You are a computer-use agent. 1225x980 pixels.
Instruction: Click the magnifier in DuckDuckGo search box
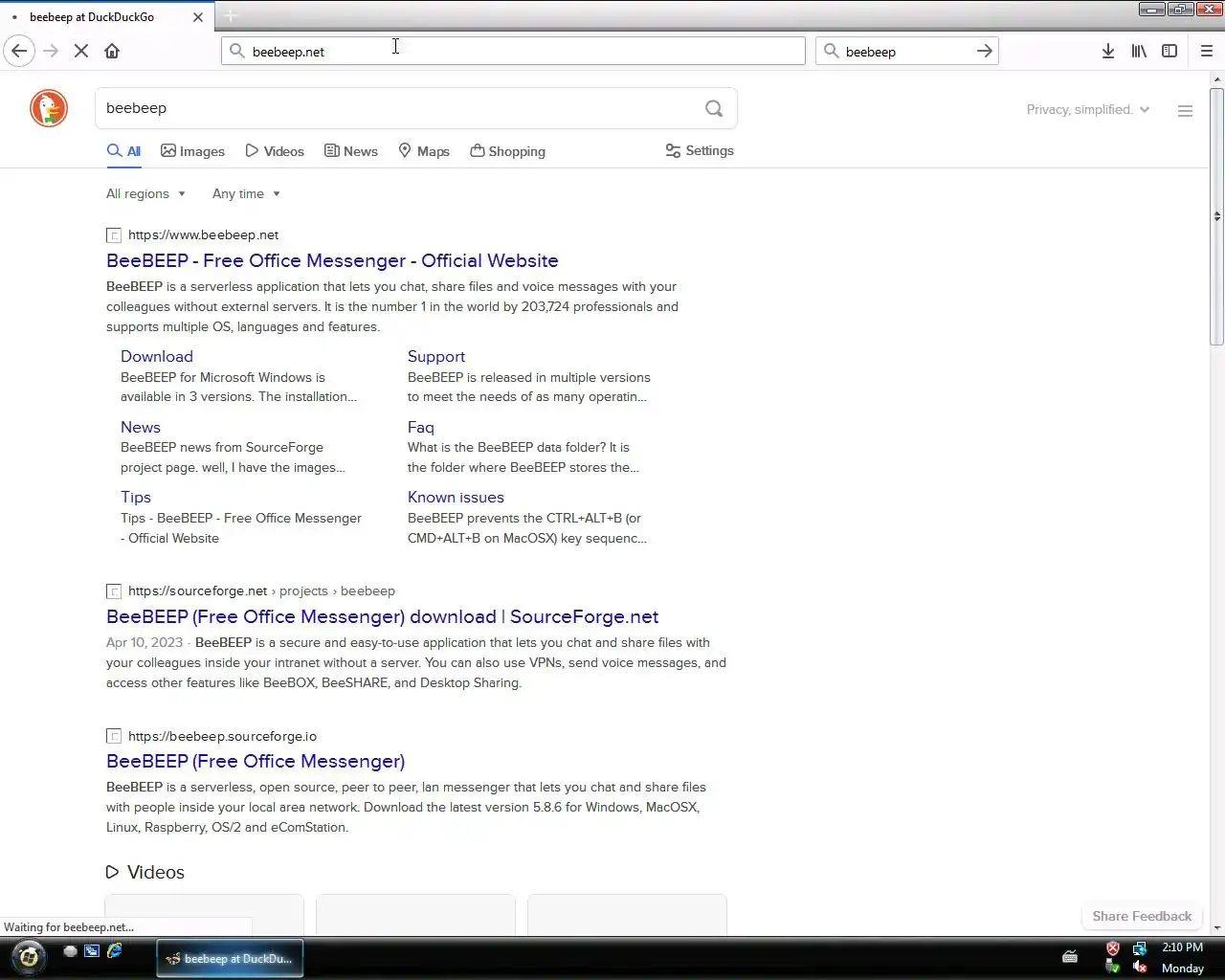(714, 108)
